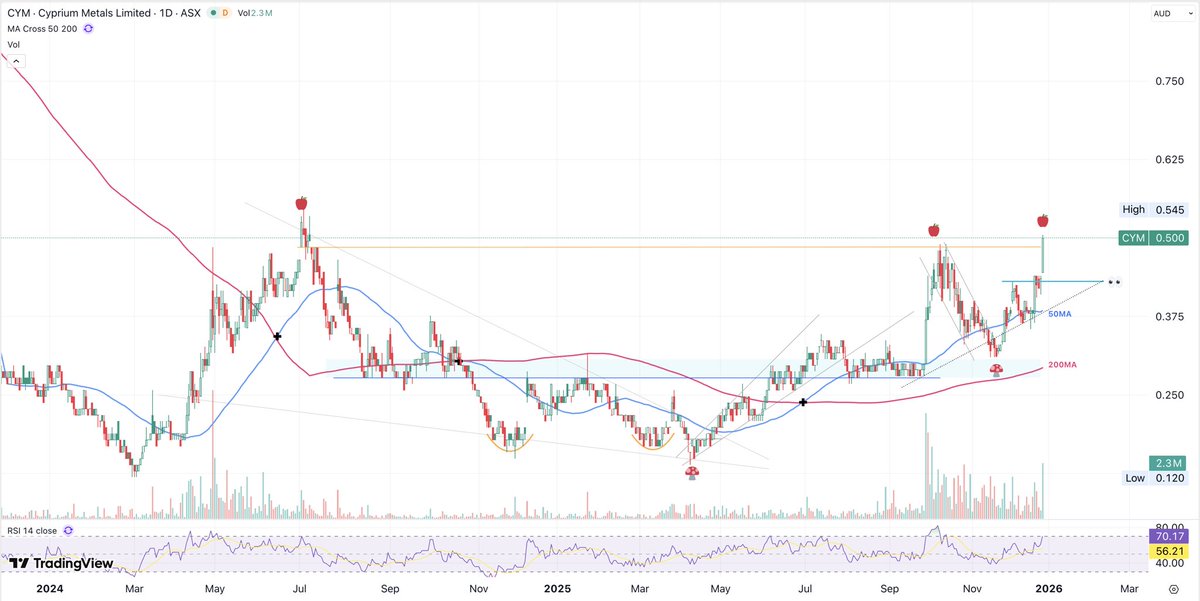The image size is (1200, 601).
Task: Click the eyes emoji at the teal line
Action: click(x=1114, y=282)
